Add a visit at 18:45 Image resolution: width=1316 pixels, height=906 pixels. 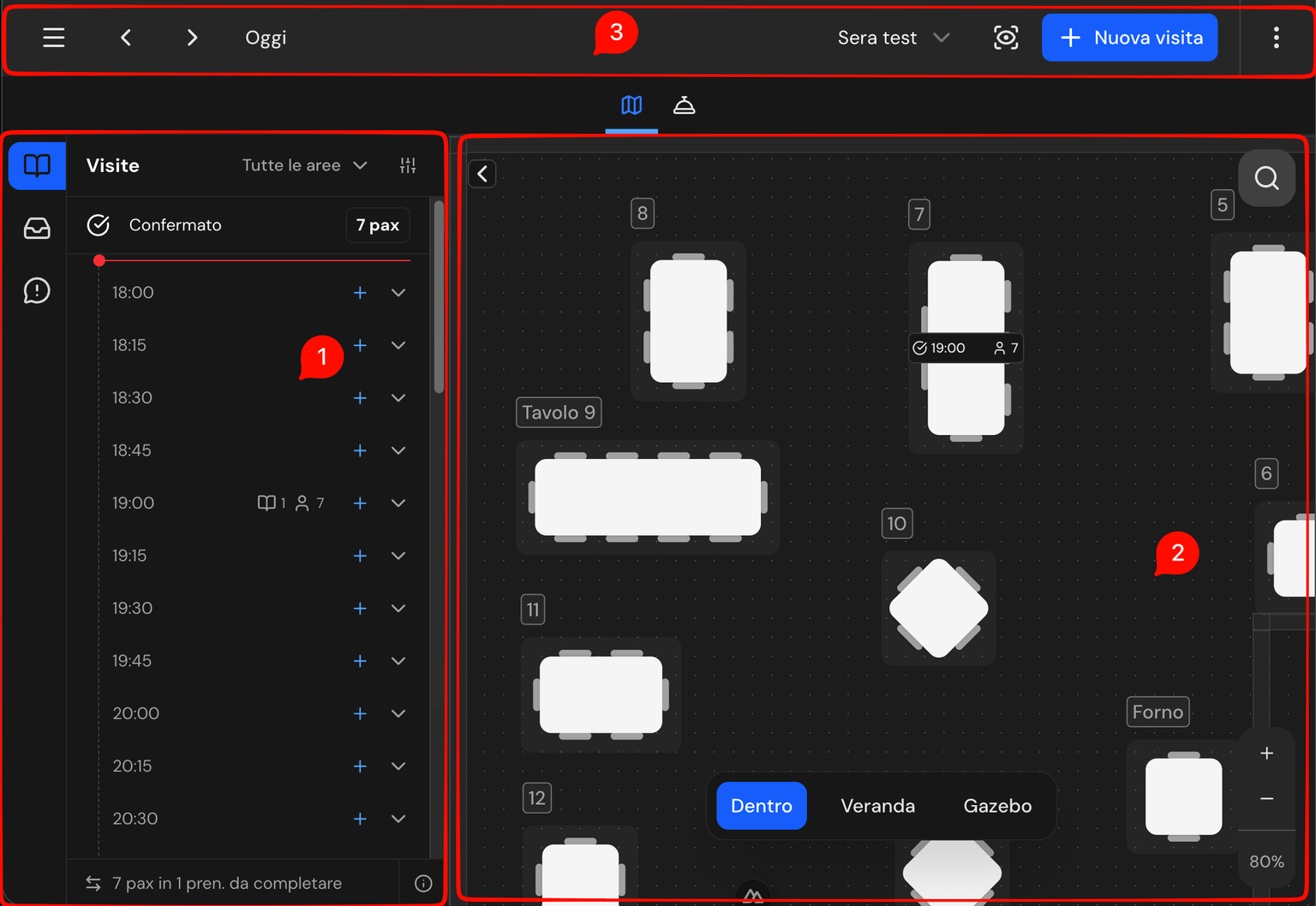pos(360,450)
